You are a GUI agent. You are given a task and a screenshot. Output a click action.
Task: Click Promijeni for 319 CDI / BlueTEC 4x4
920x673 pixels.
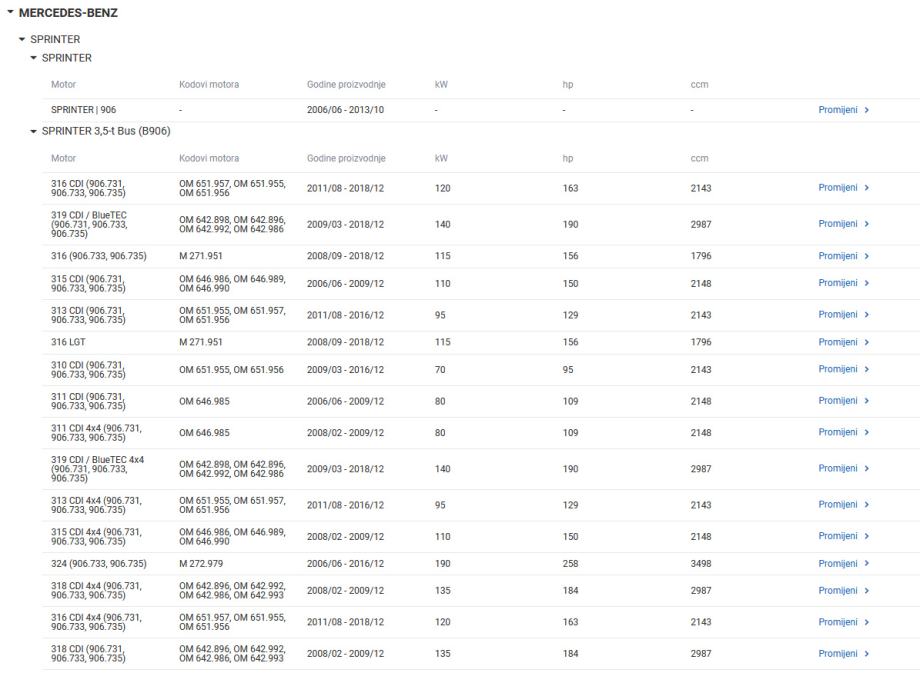coord(843,468)
